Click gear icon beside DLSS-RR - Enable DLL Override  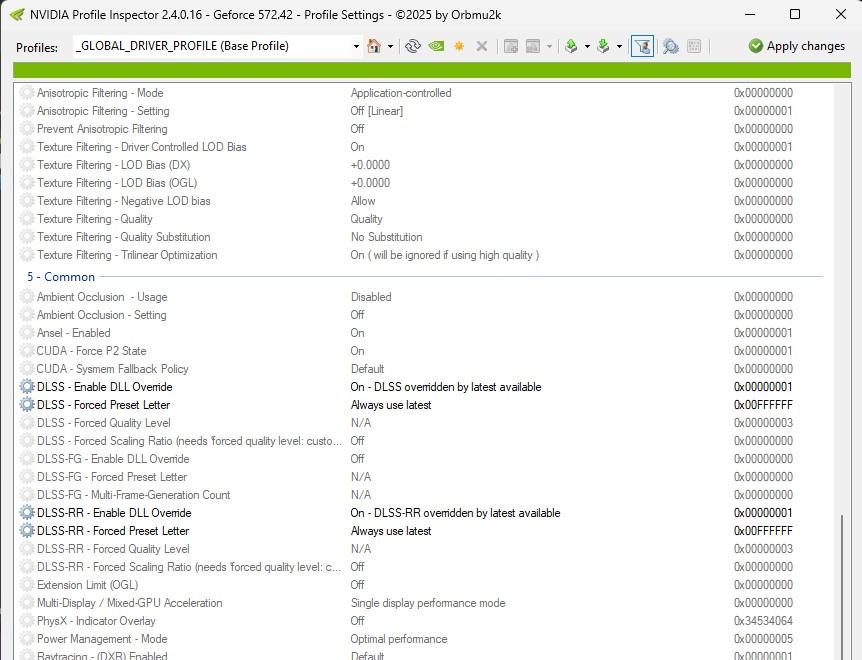[27, 513]
